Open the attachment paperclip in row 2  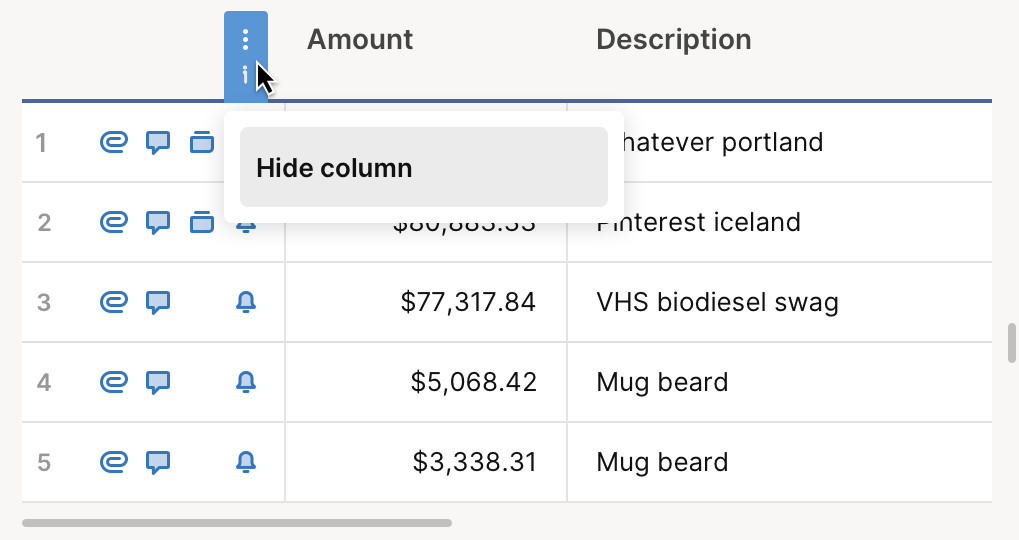point(113,222)
